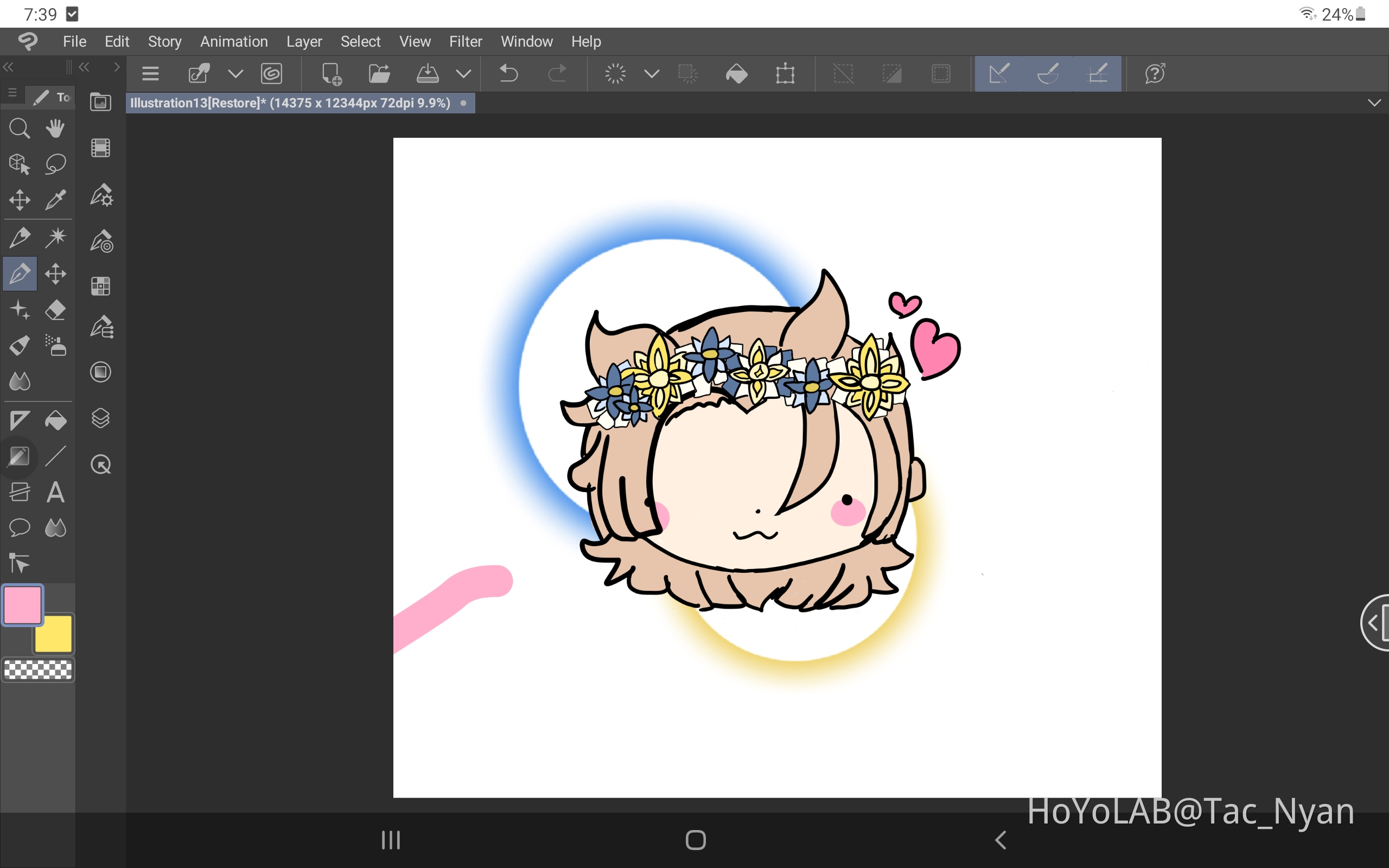Activate the Airbrush tool
Screen dimensions: 1389x868
(56, 345)
